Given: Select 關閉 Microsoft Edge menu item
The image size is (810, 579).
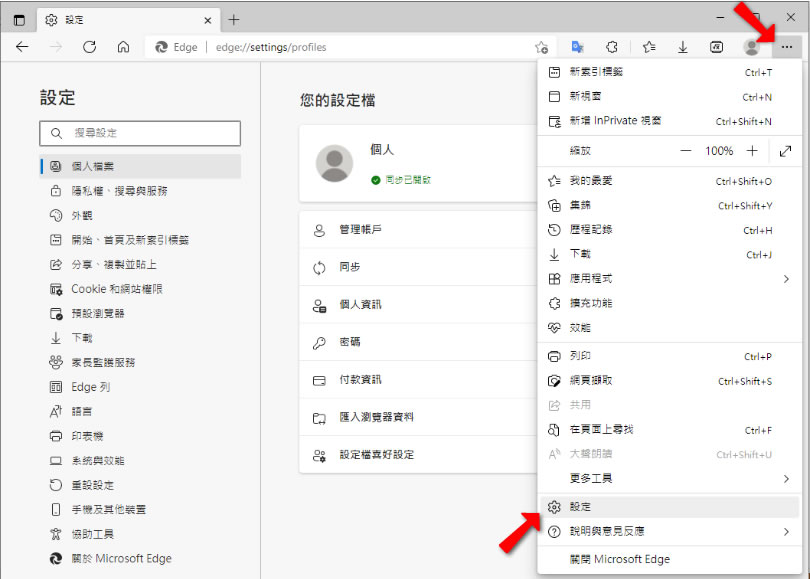Looking at the screenshot, I should 669,559.
